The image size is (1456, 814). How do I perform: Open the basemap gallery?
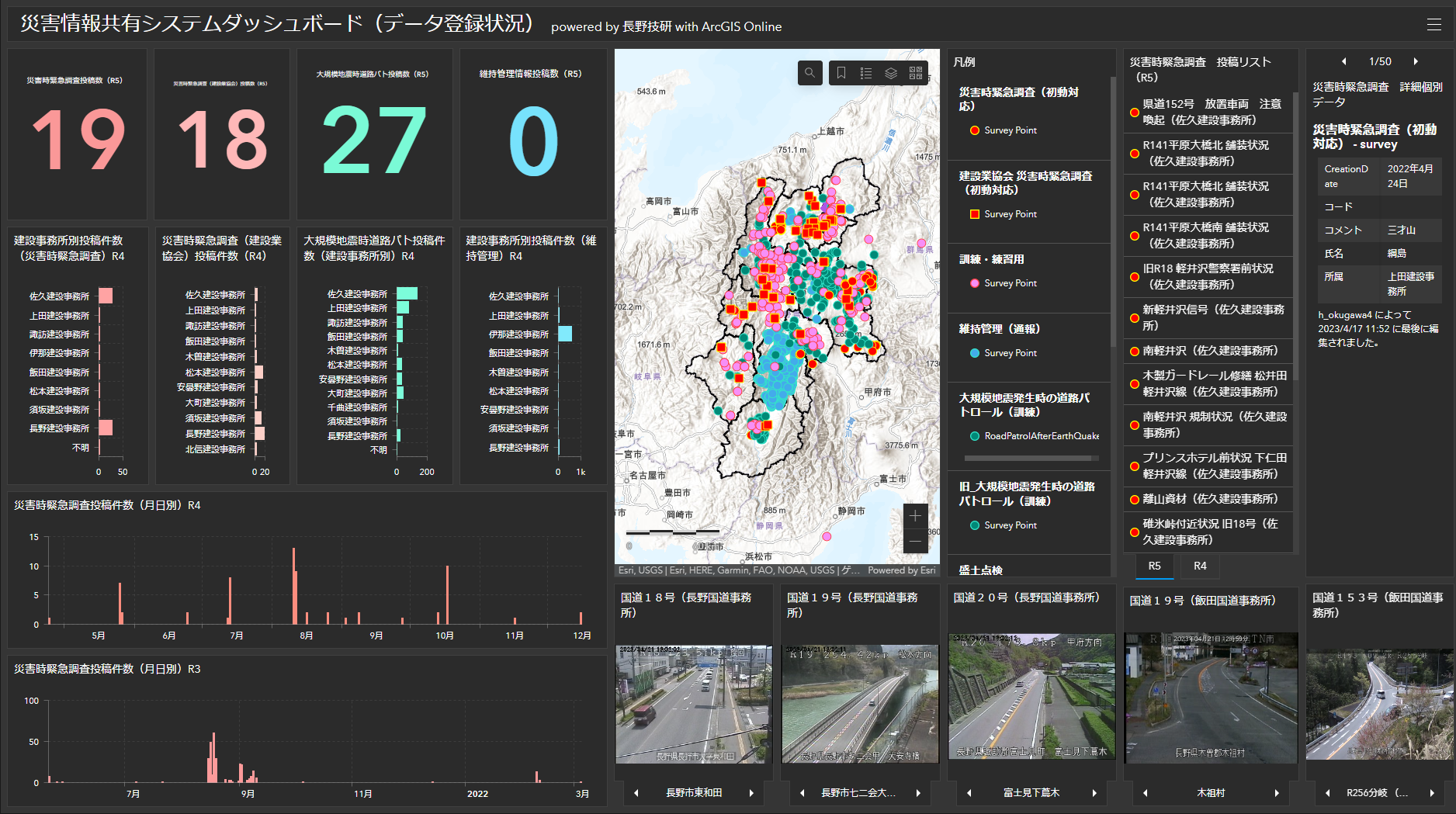coord(916,73)
